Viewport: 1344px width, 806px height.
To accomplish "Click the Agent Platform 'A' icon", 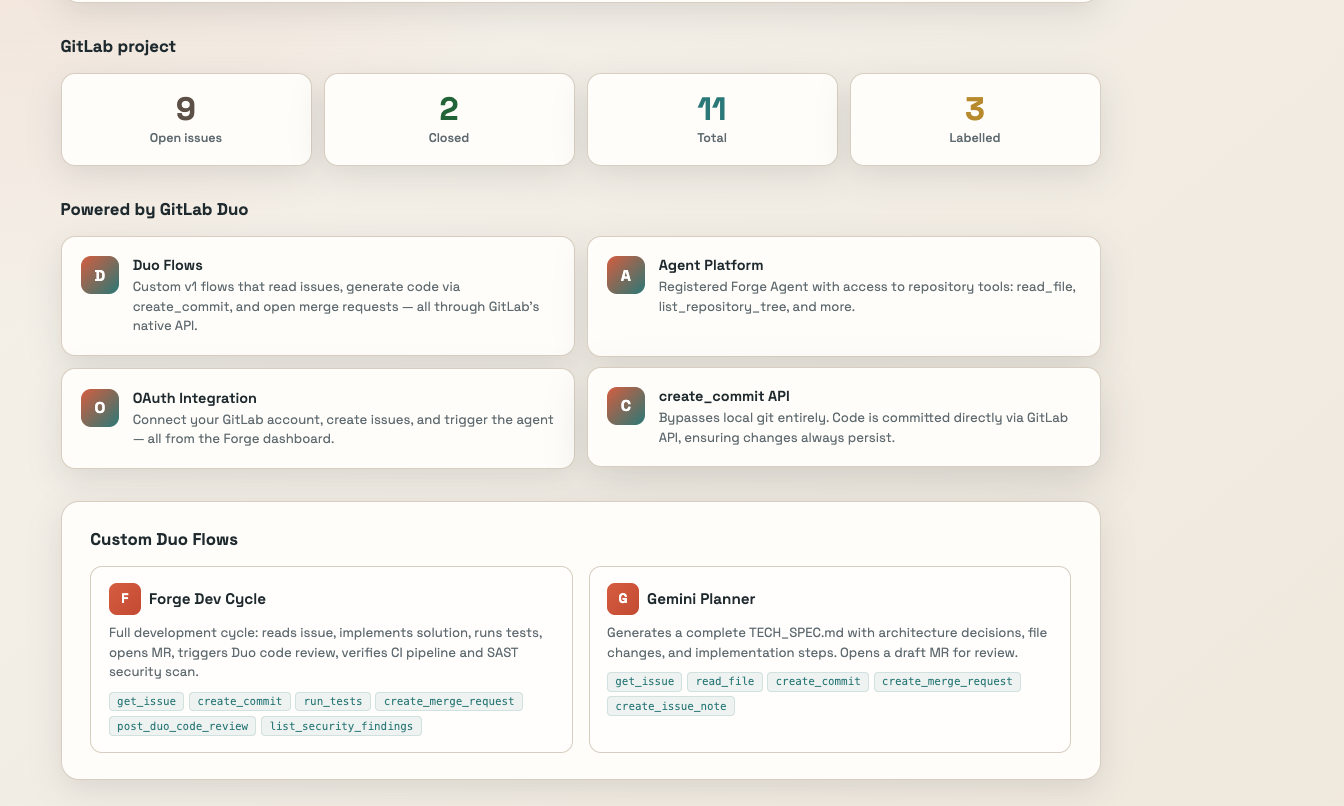I will (x=626, y=275).
